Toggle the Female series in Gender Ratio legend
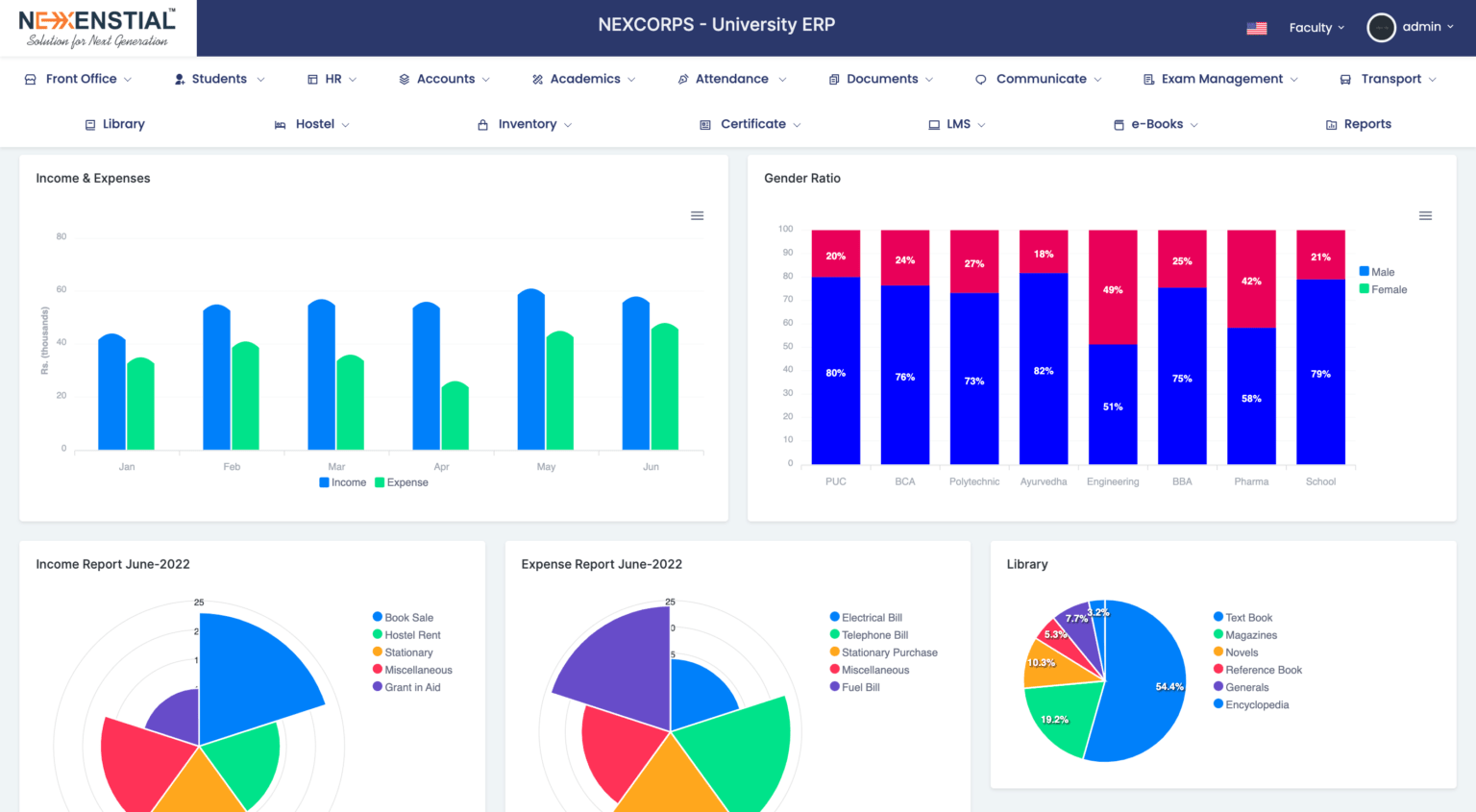The image size is (1476, 812). 1382,289
